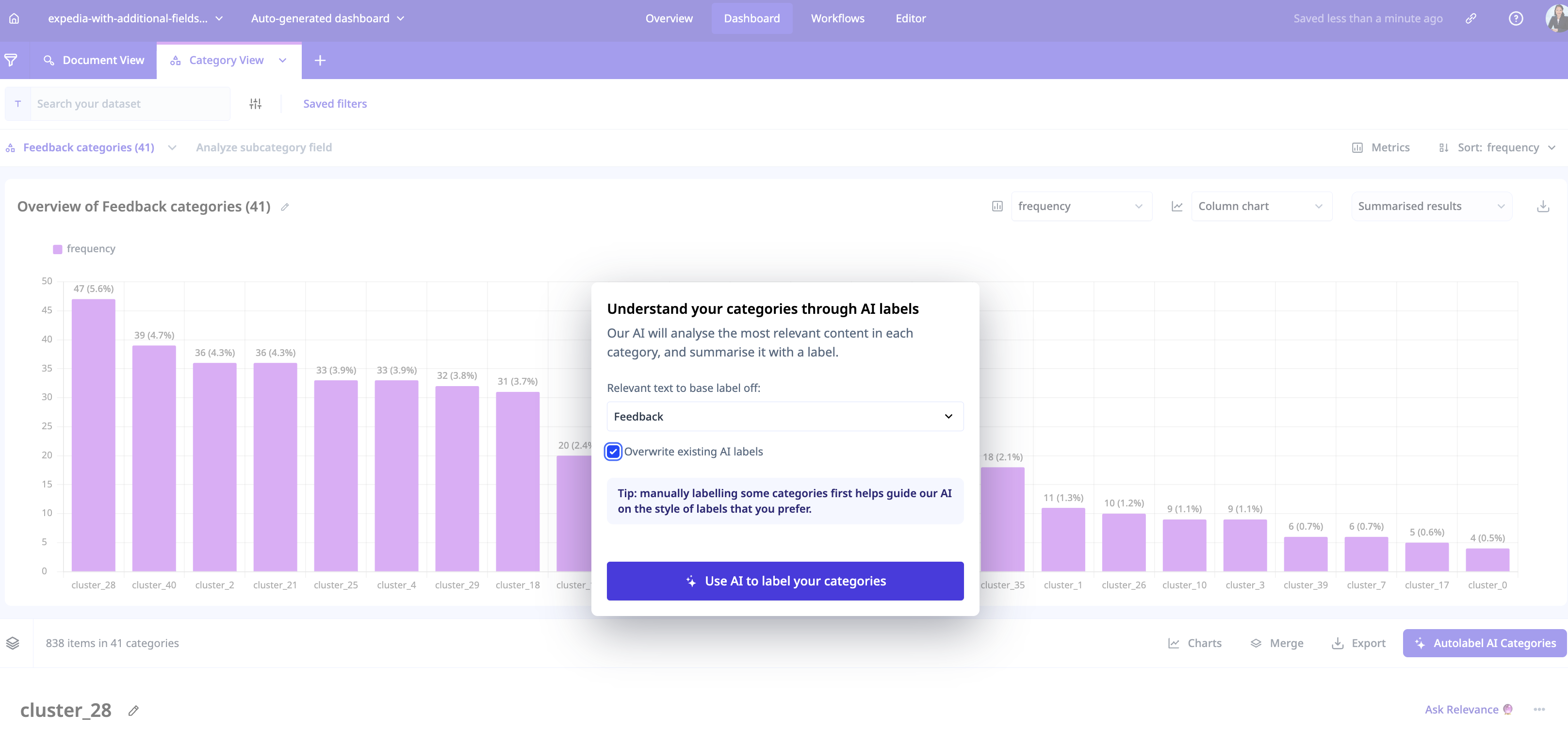The width and height of the screenshot is (1568, 746).
Task: Open the filter sliders icon beside search
Action: pos(255,104)
